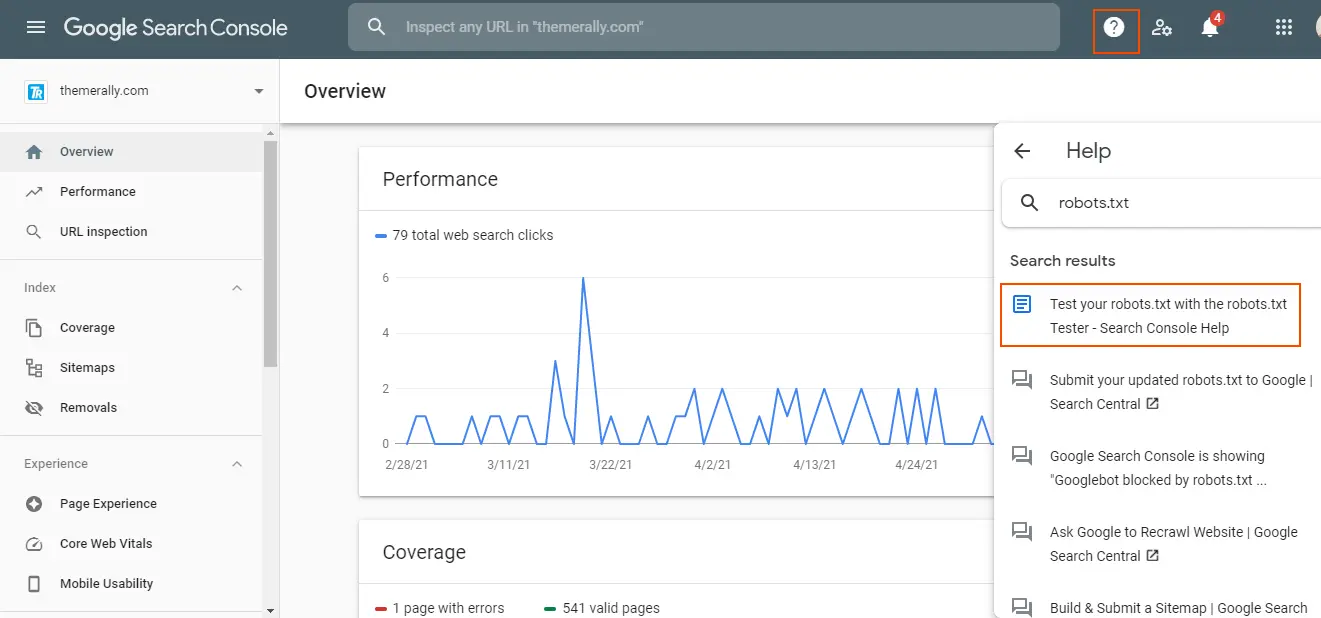The width and height of the screenshot is (1321, 618).
Task: Click the external link icon after Search Central in Submit result
Action: point(1152,404)
